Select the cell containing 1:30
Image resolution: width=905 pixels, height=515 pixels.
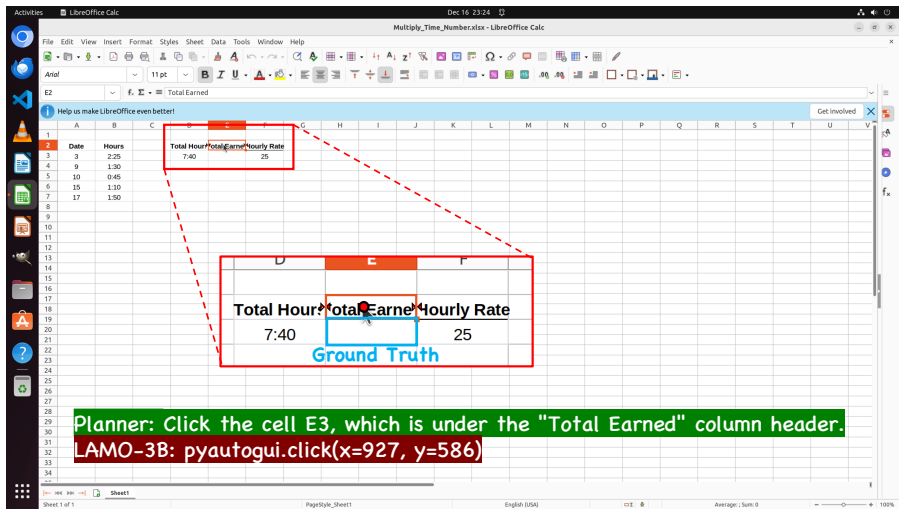click(x=114, y=166)
